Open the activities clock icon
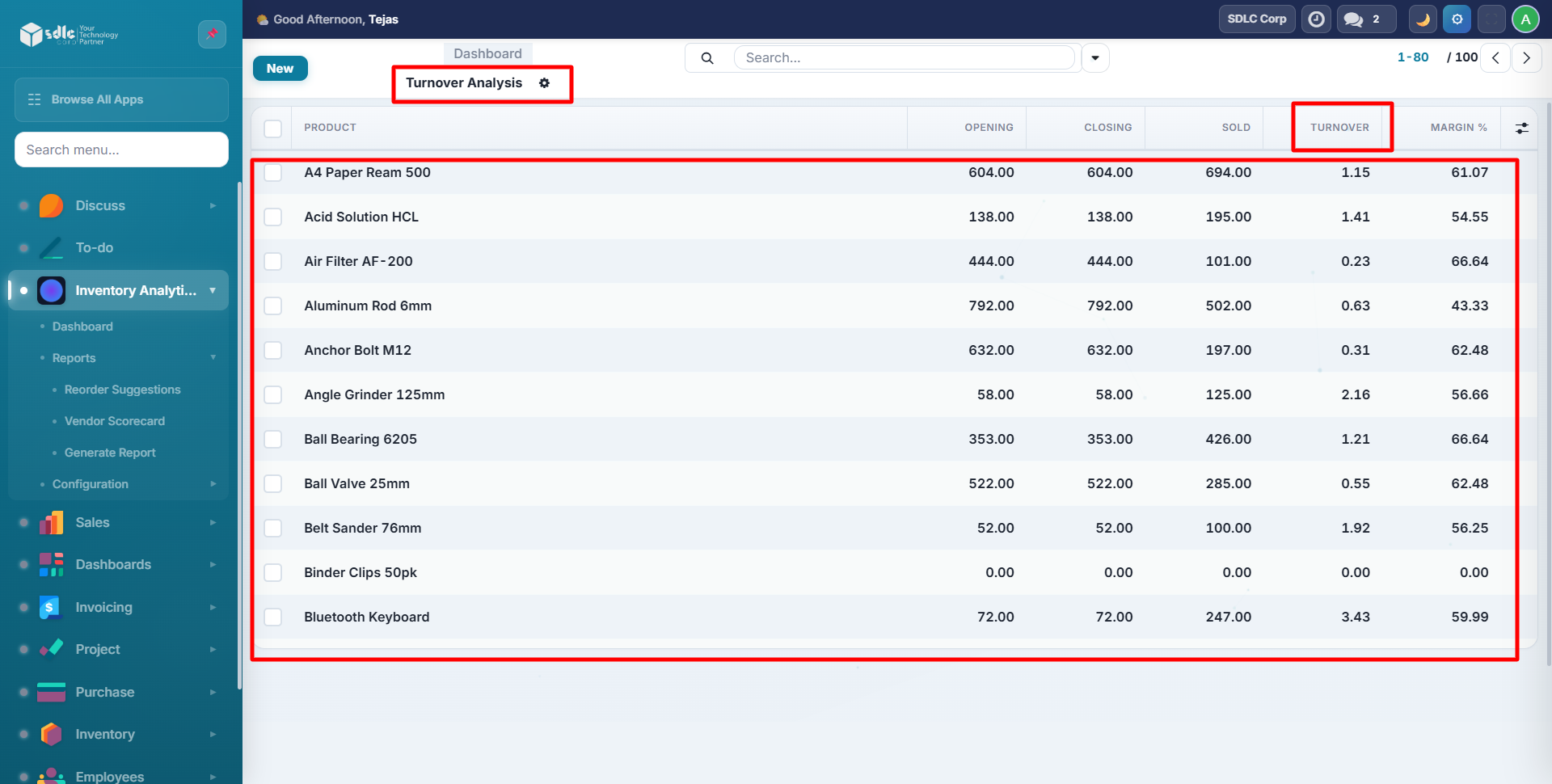Viewport: 1552px width, 784px height. (x=1317, y=19)
